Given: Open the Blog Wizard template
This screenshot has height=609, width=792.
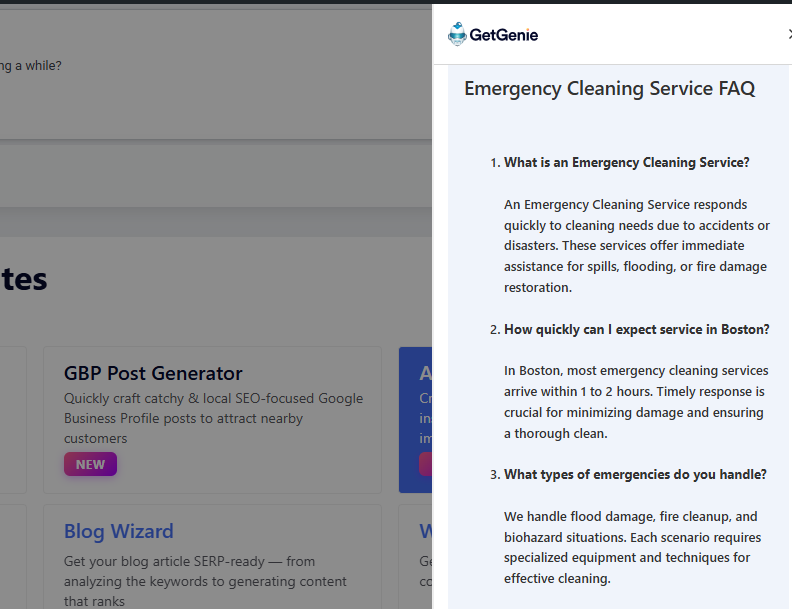Looking at the screenshot, I should coord(119,531).
